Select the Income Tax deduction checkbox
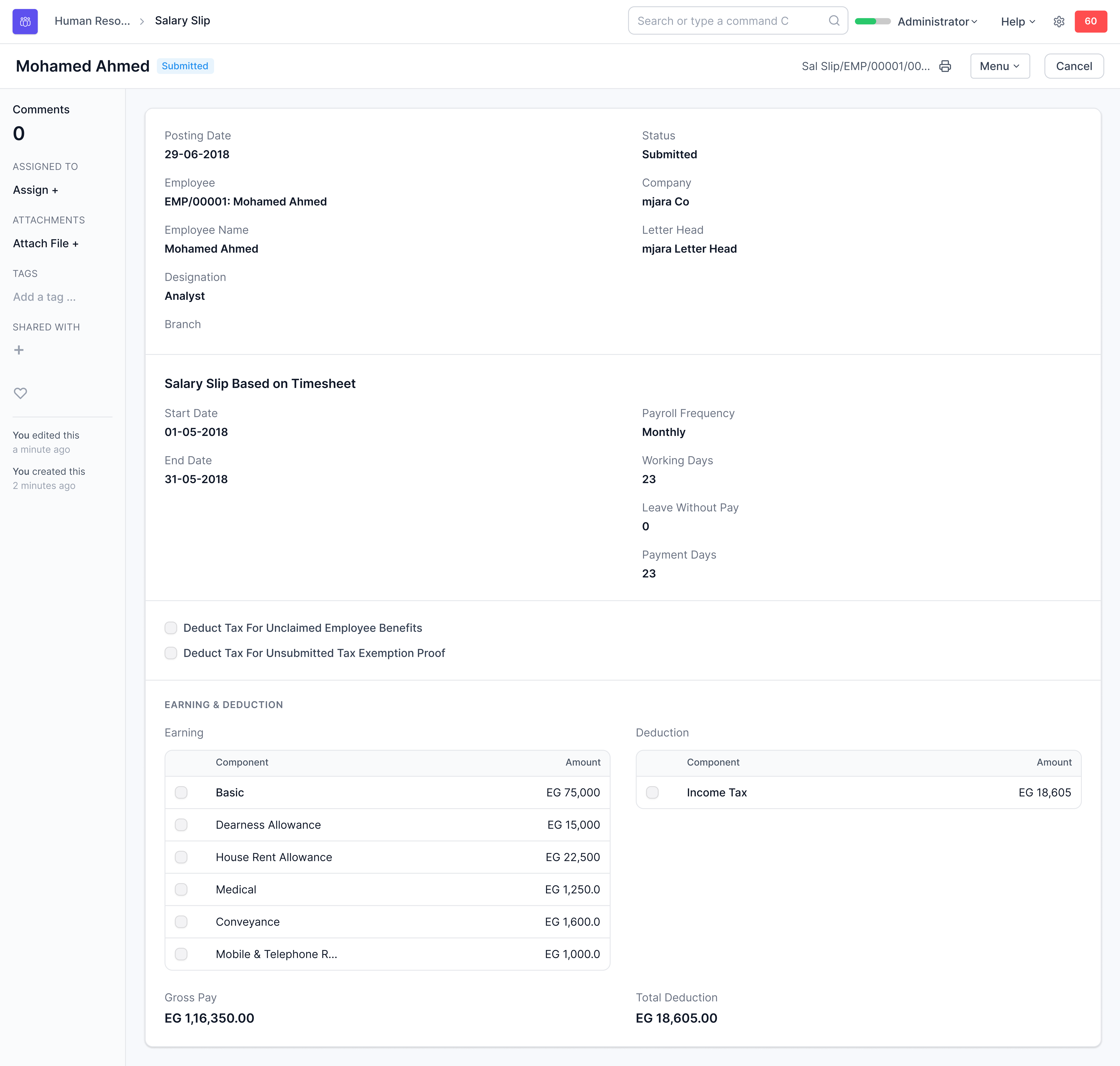The width and height of the screenshot is (1120, 1066). [652, 793]
